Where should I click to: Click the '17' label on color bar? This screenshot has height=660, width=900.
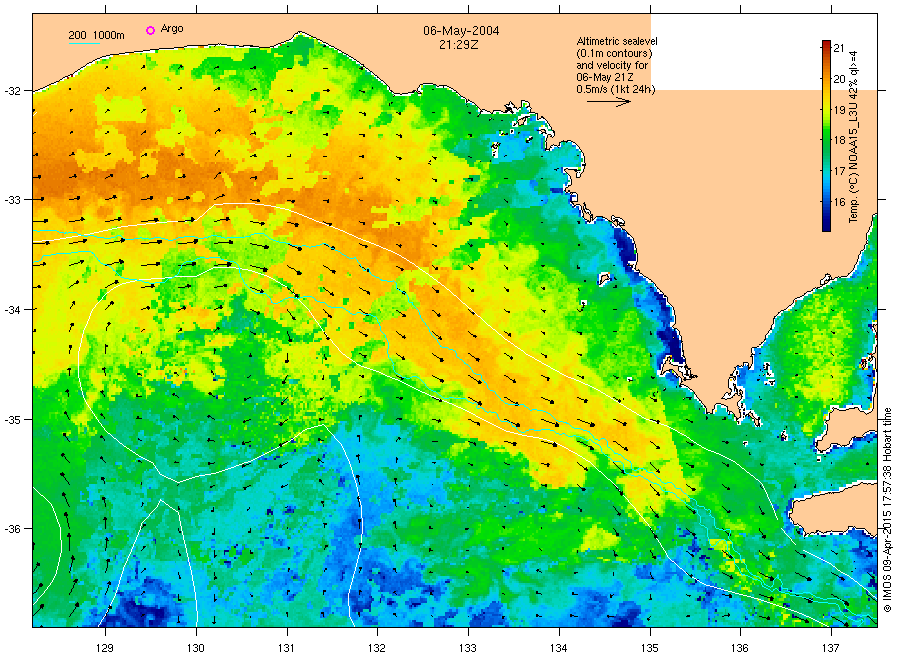click(839, 171)
